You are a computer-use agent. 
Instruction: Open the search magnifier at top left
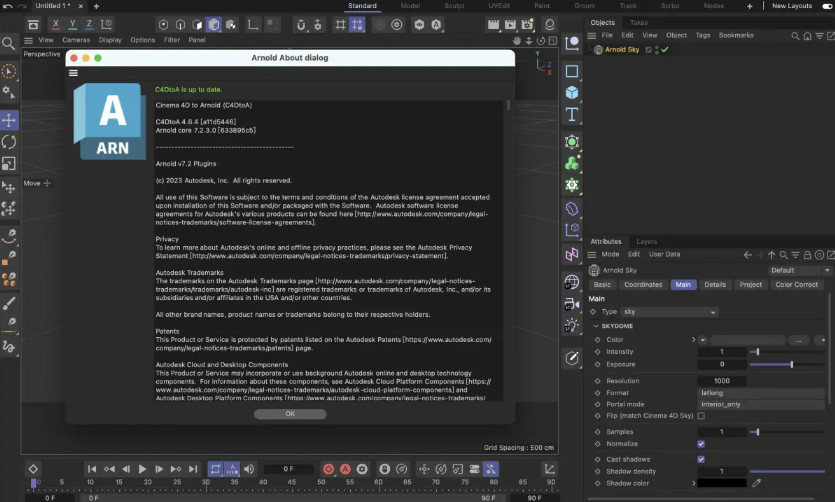[x=9, y=43]
